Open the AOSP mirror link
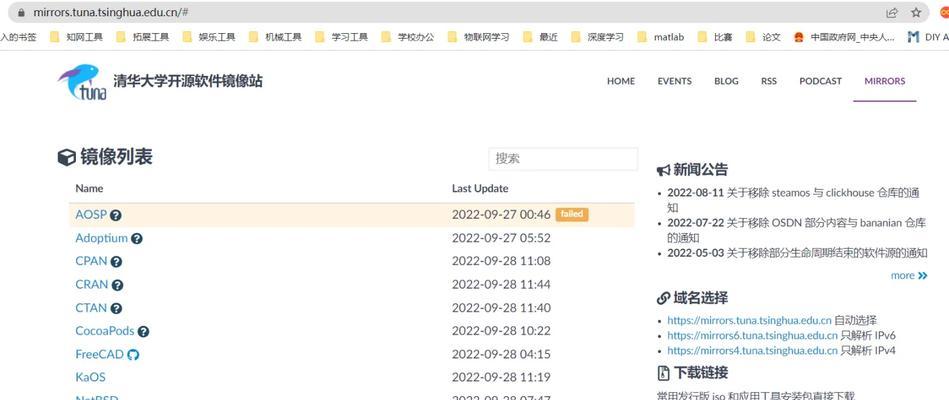949x400 pixels. (x=91, y=215)
